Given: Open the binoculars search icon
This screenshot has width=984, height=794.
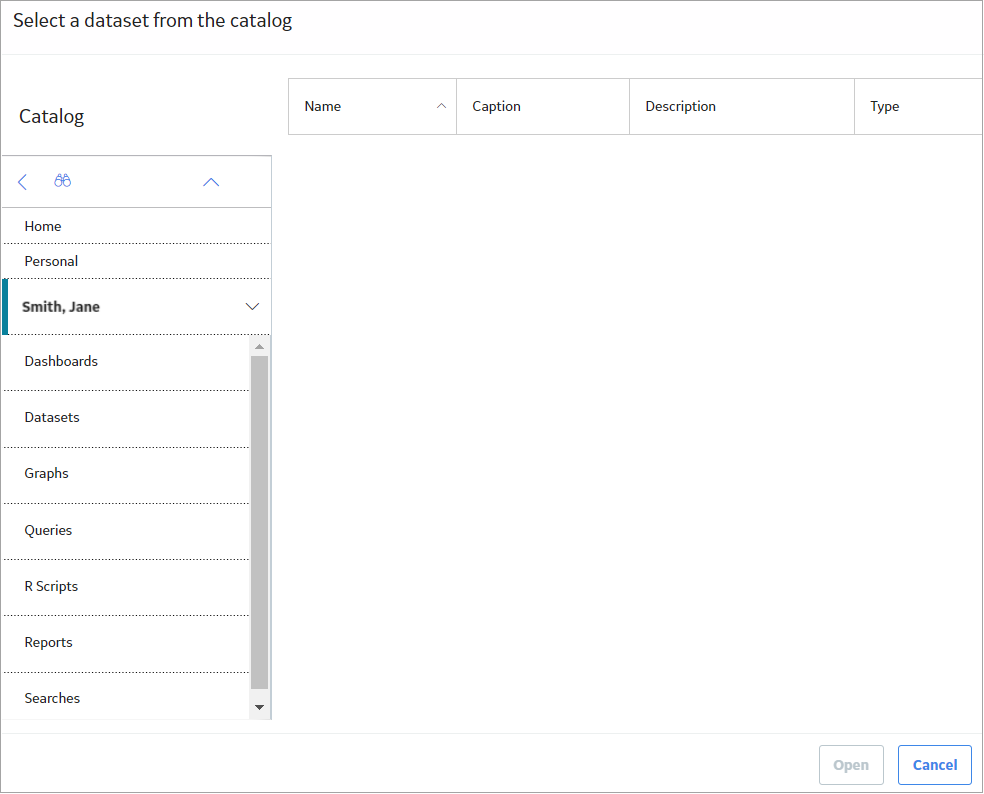Looking at the screenshot, I should 62,181.
